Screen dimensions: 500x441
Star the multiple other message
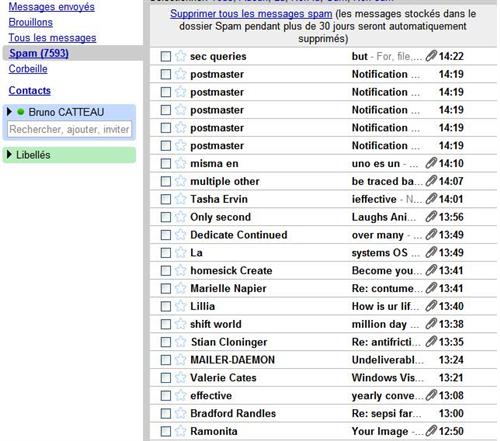click(x=180, y=181)
